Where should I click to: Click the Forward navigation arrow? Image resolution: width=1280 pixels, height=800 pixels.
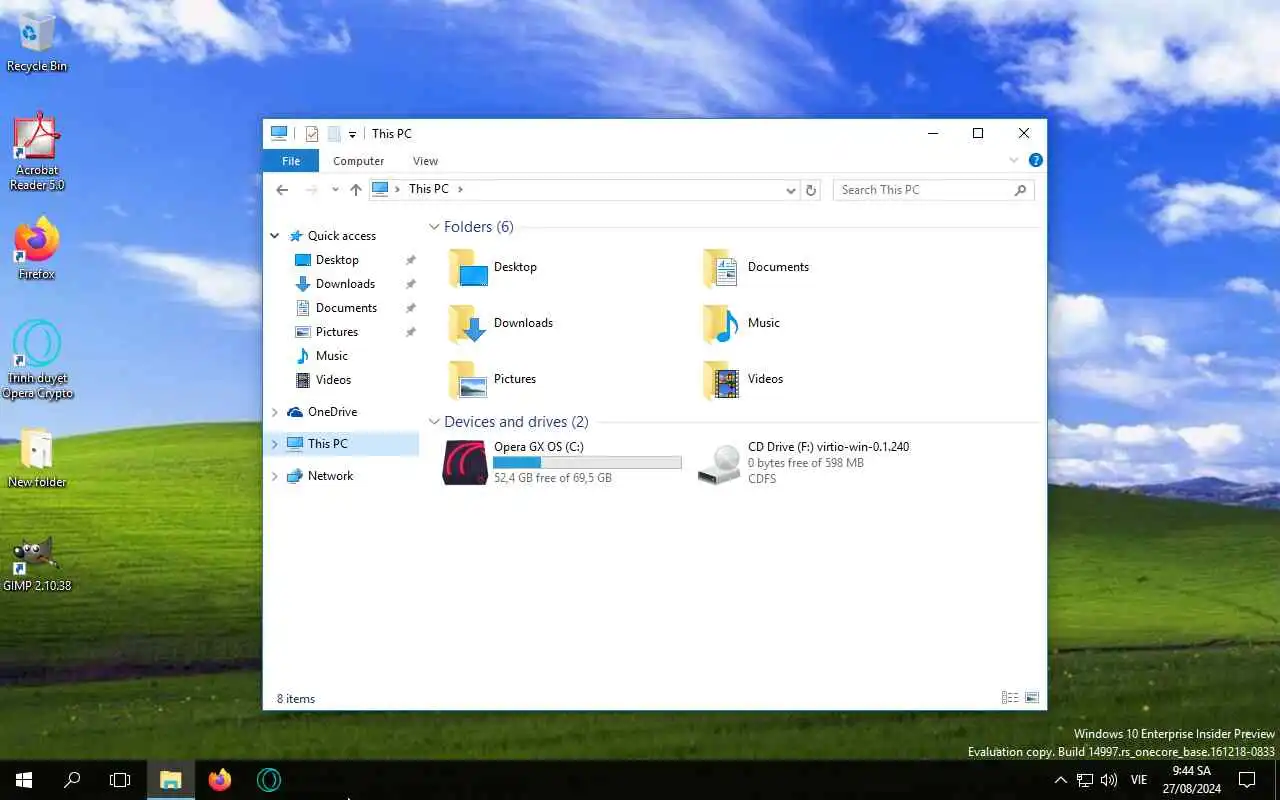pyautogui.click(x=311, y=190)
